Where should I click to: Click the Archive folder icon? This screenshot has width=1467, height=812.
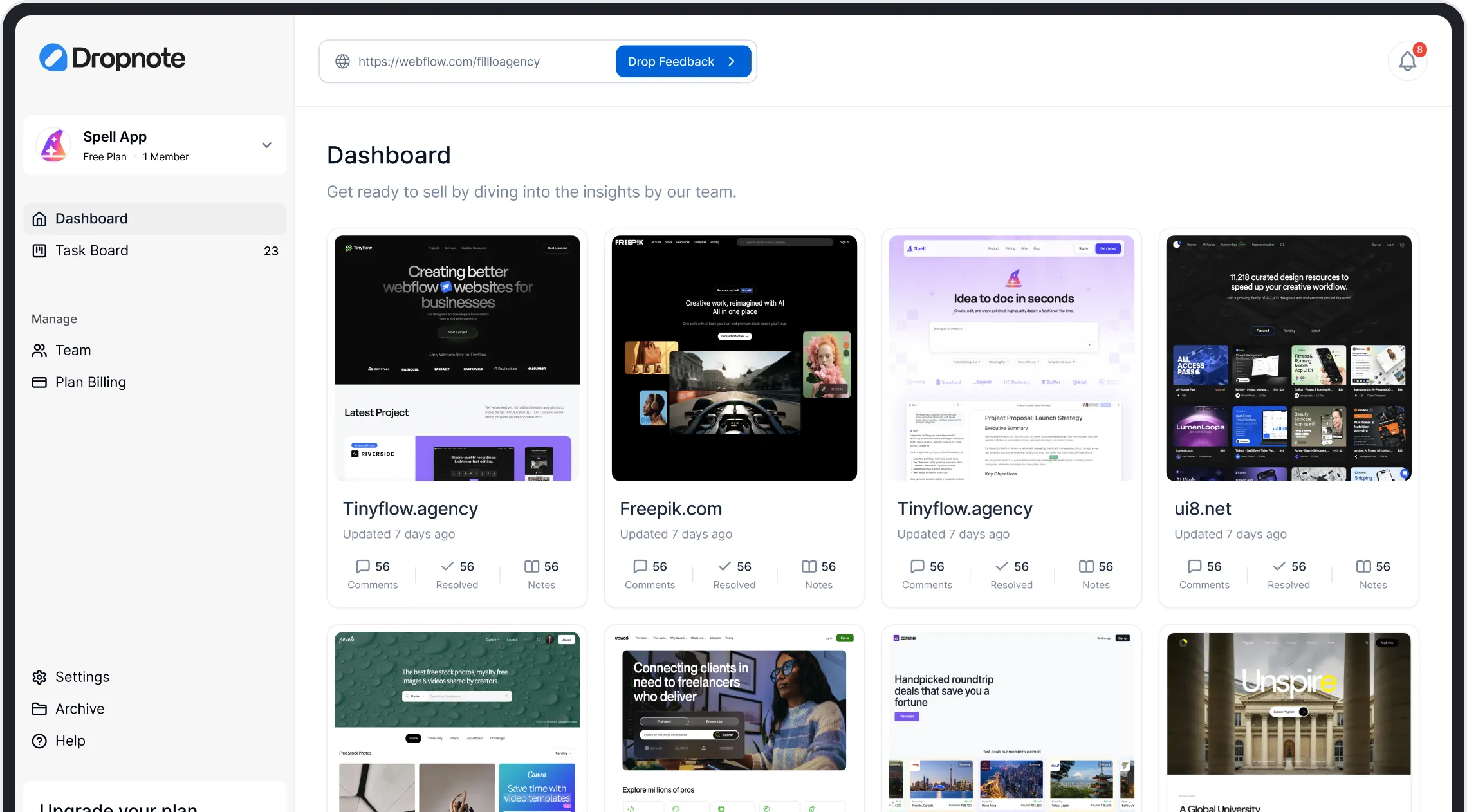pyautogui.click(x=39, y=708)
